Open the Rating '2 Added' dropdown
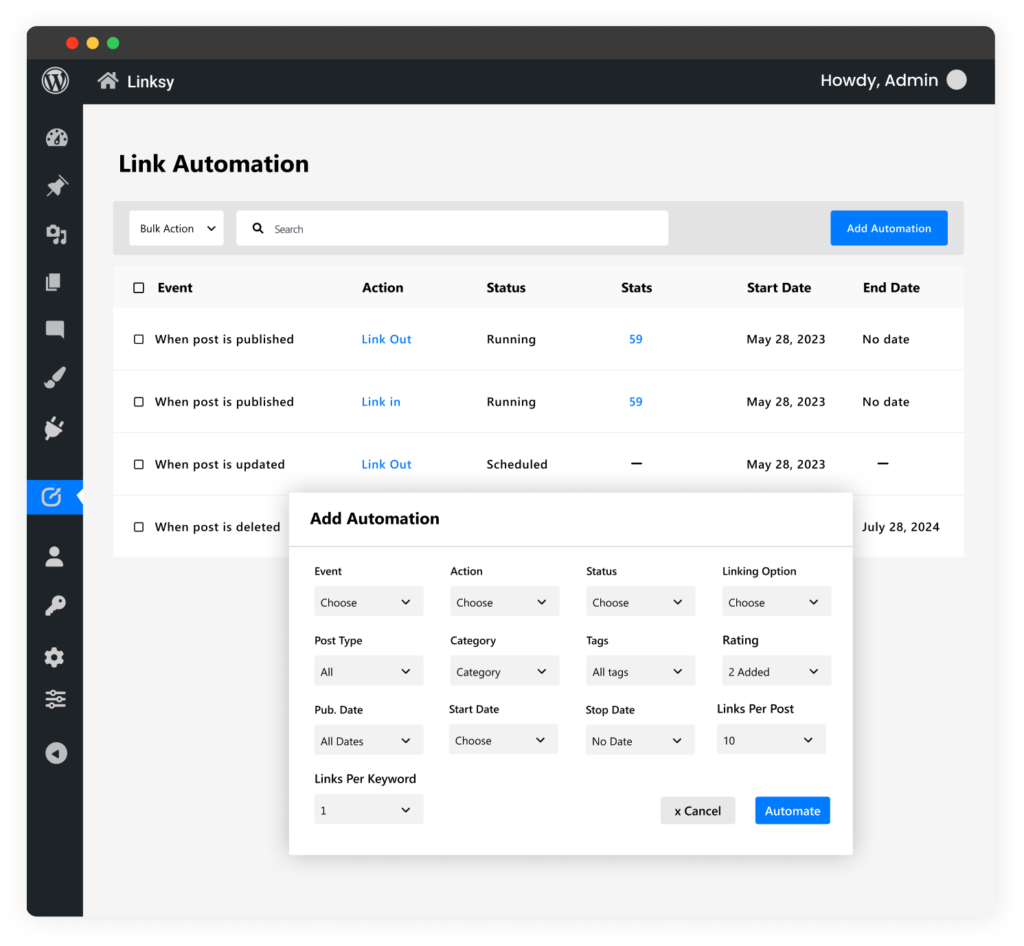 (776, 670)
